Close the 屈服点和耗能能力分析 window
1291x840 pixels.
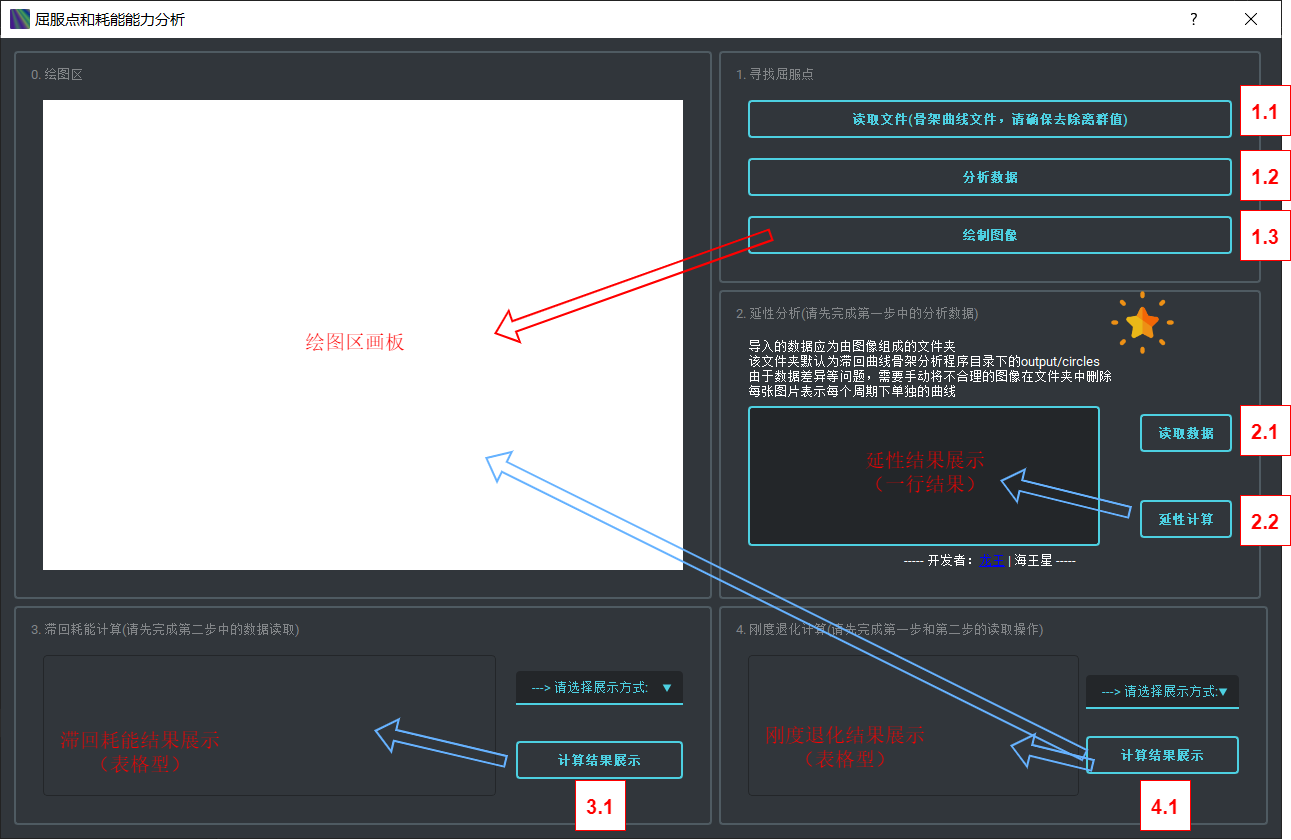(1251, 19)
